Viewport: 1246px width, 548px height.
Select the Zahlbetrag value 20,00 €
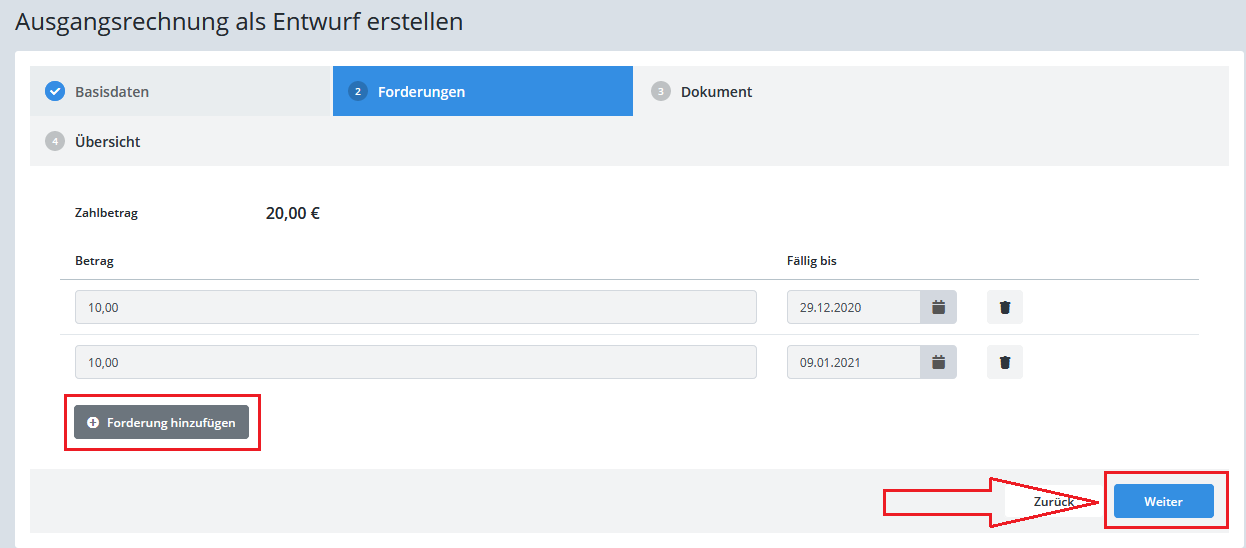tap(293, 213)
